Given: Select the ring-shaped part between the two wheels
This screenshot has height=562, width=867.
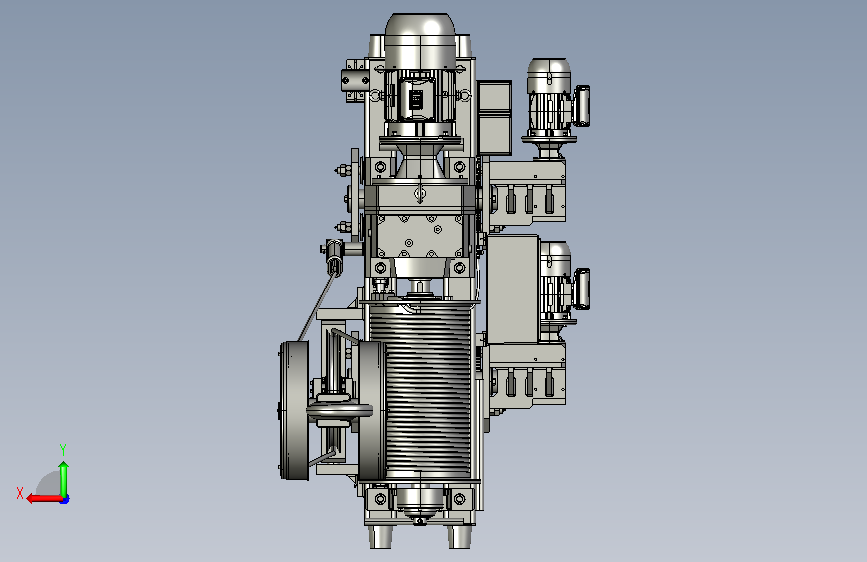Looking at the screenshot, I should point(340,411).
